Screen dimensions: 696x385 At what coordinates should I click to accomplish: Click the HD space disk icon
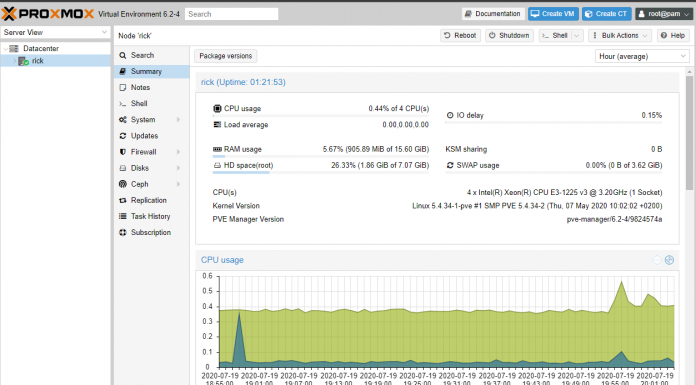(217, 165)
